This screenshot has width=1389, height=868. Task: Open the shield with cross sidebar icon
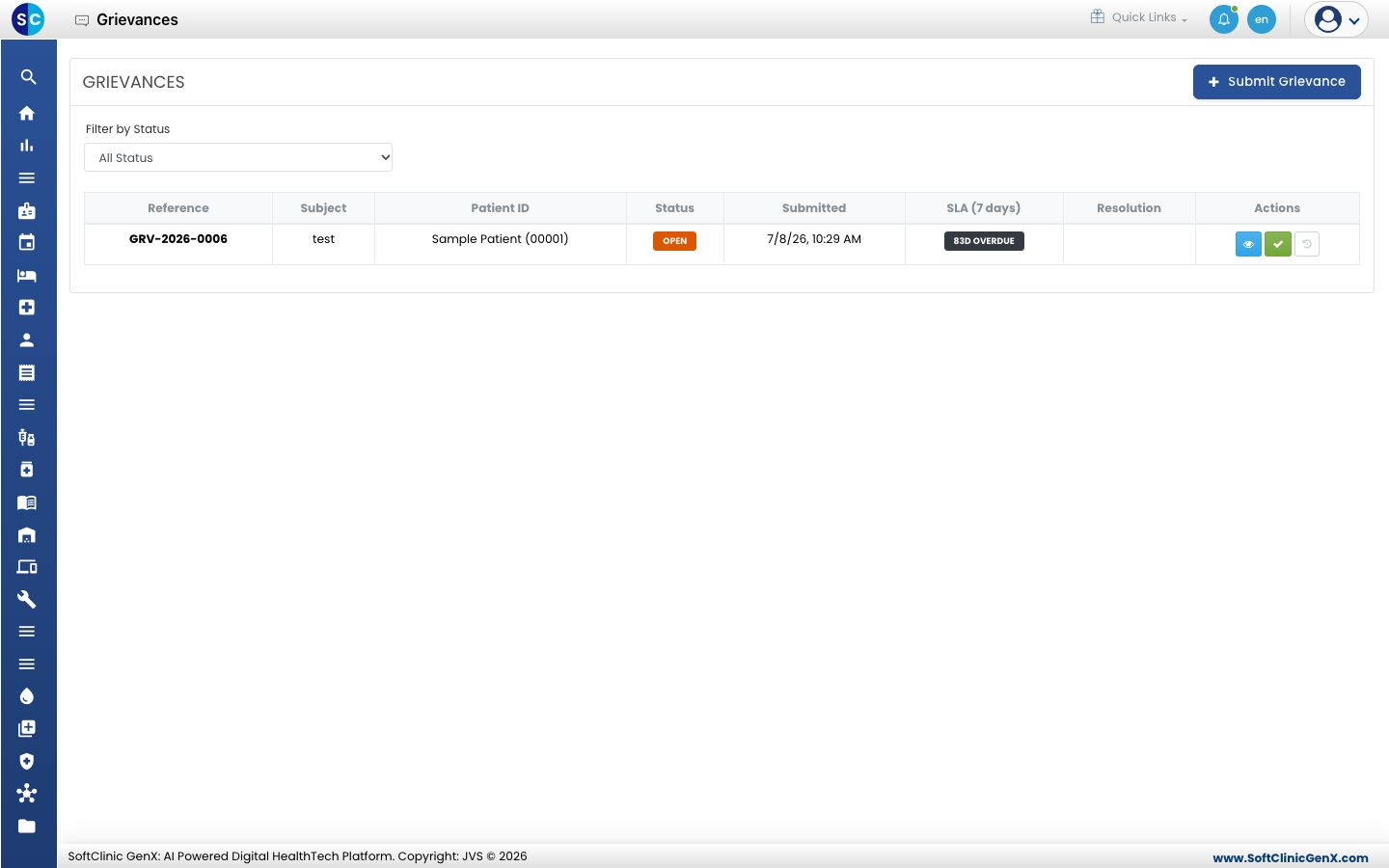27,761
